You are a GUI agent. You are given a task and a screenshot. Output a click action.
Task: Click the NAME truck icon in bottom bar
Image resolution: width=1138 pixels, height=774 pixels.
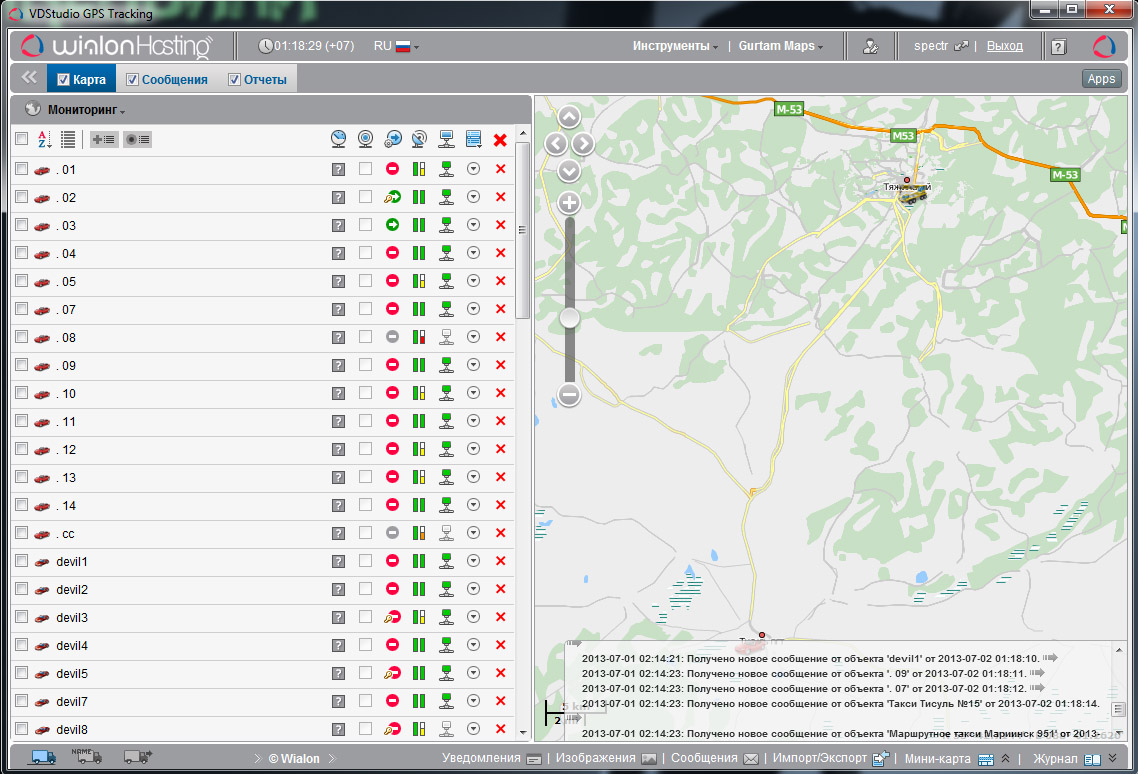(87, 757)
